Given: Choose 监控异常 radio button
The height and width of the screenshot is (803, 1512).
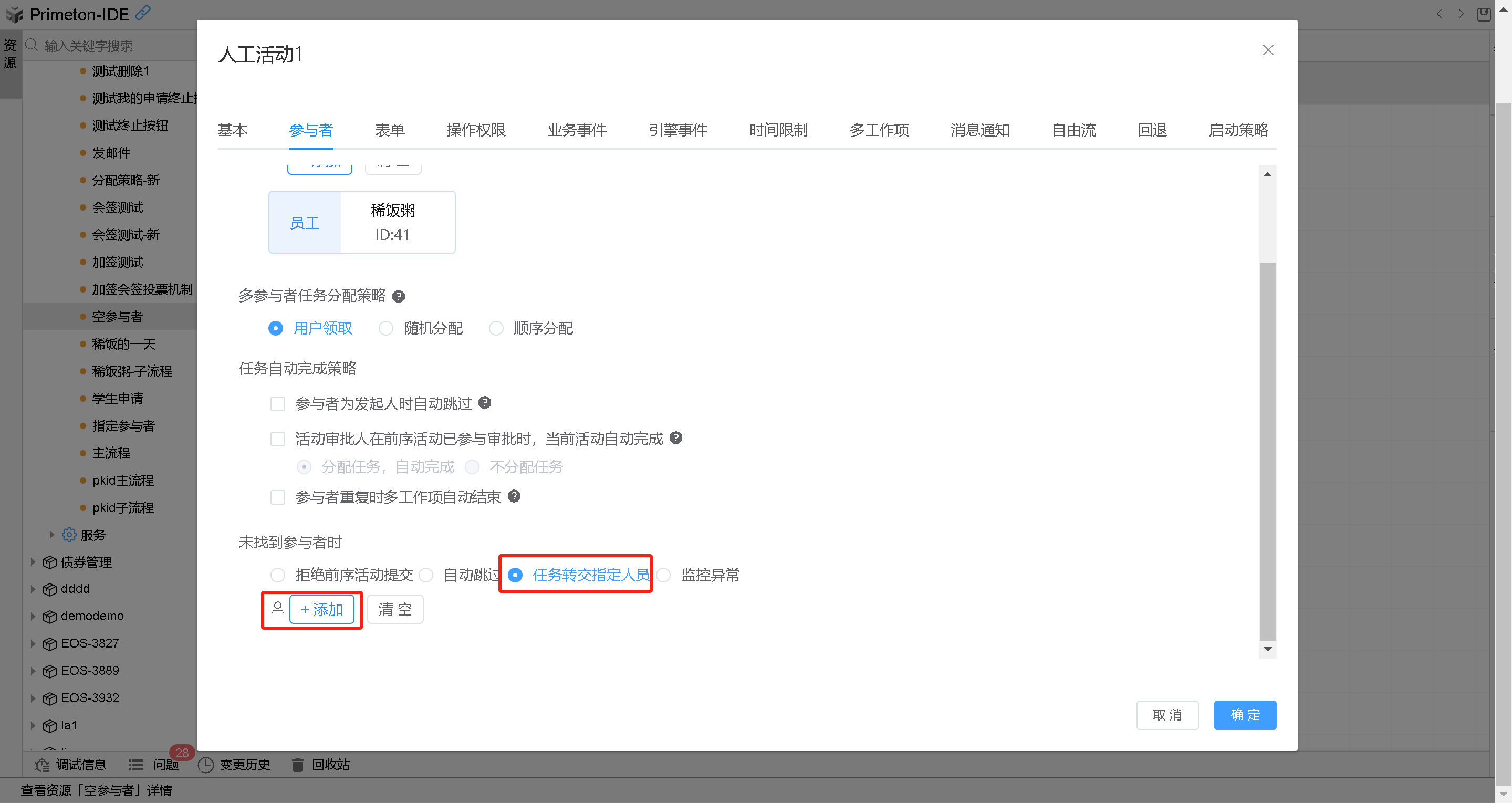Looking at the screenshot, I should [x=664, y=575].
